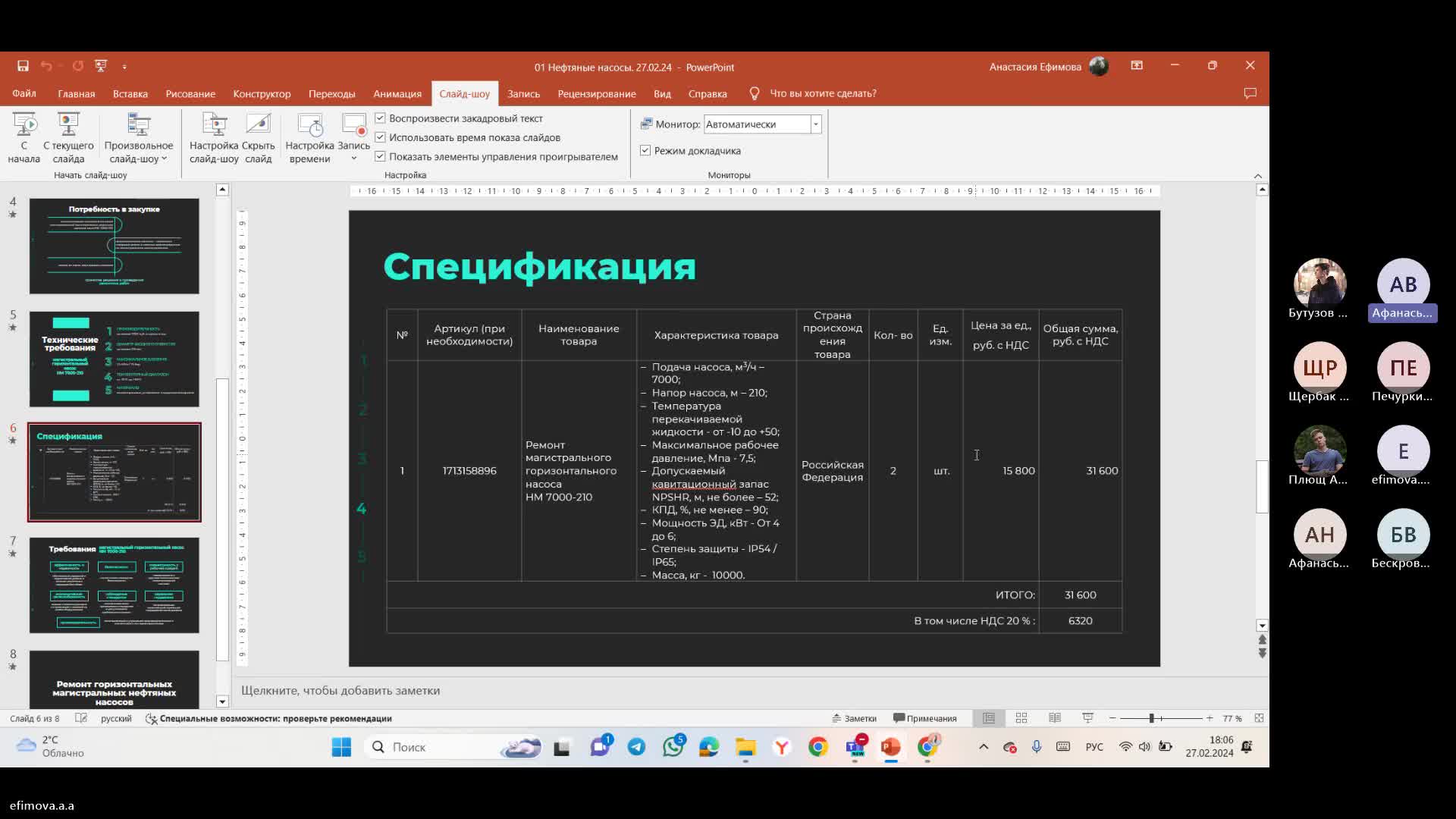Click the notes field 'Щелкните, чтобы добавить заметки'

click(x=340, y=690)
